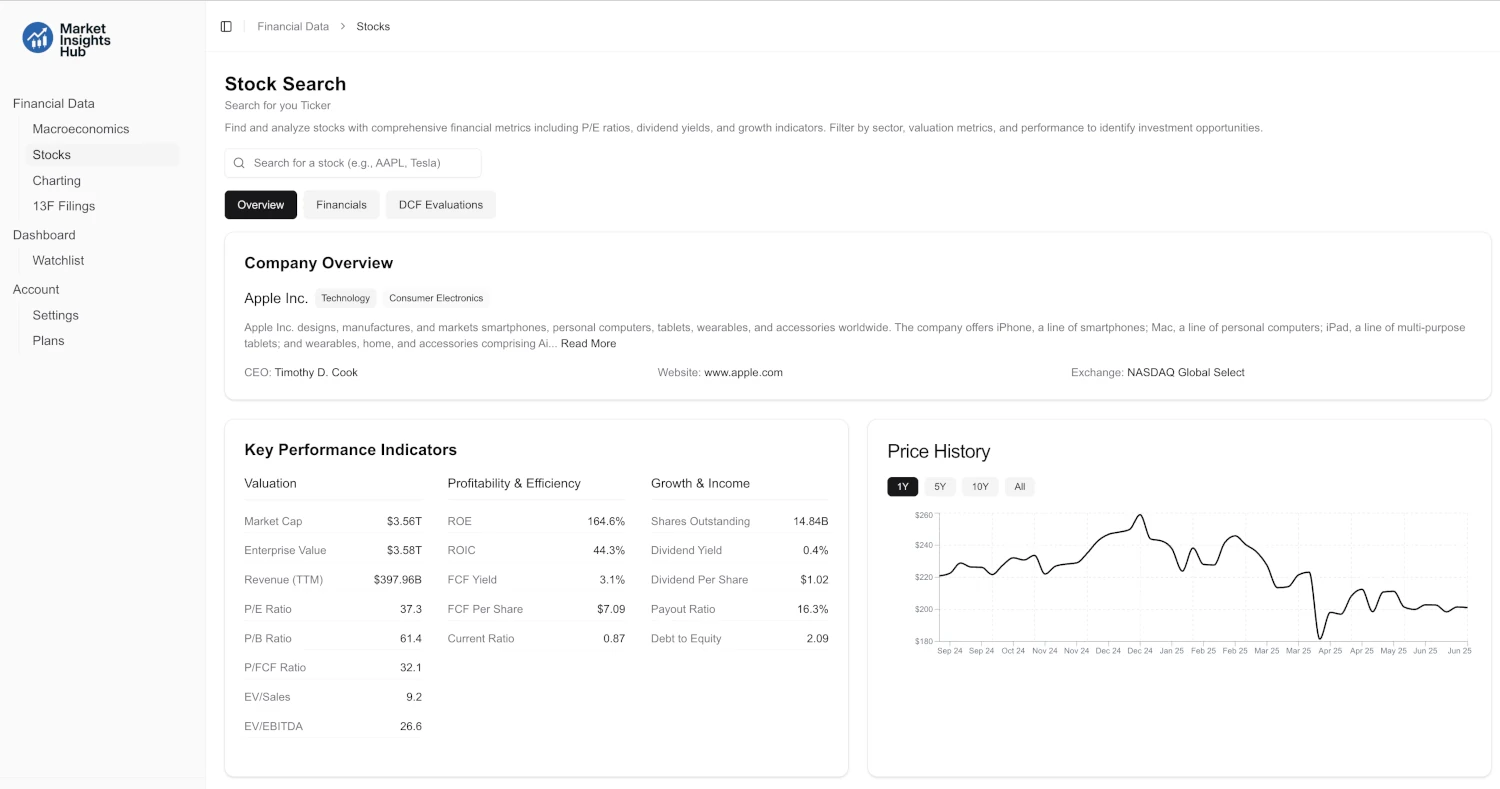
Task: Open Account Settings
Action: (55, 315)
